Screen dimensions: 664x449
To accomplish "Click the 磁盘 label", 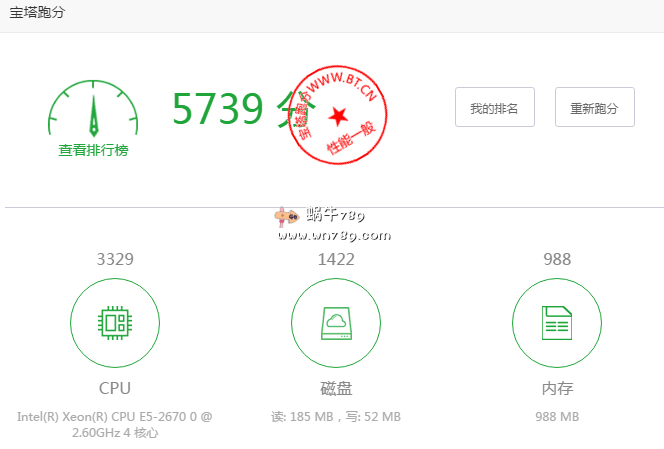I will (x=336, y=388).
